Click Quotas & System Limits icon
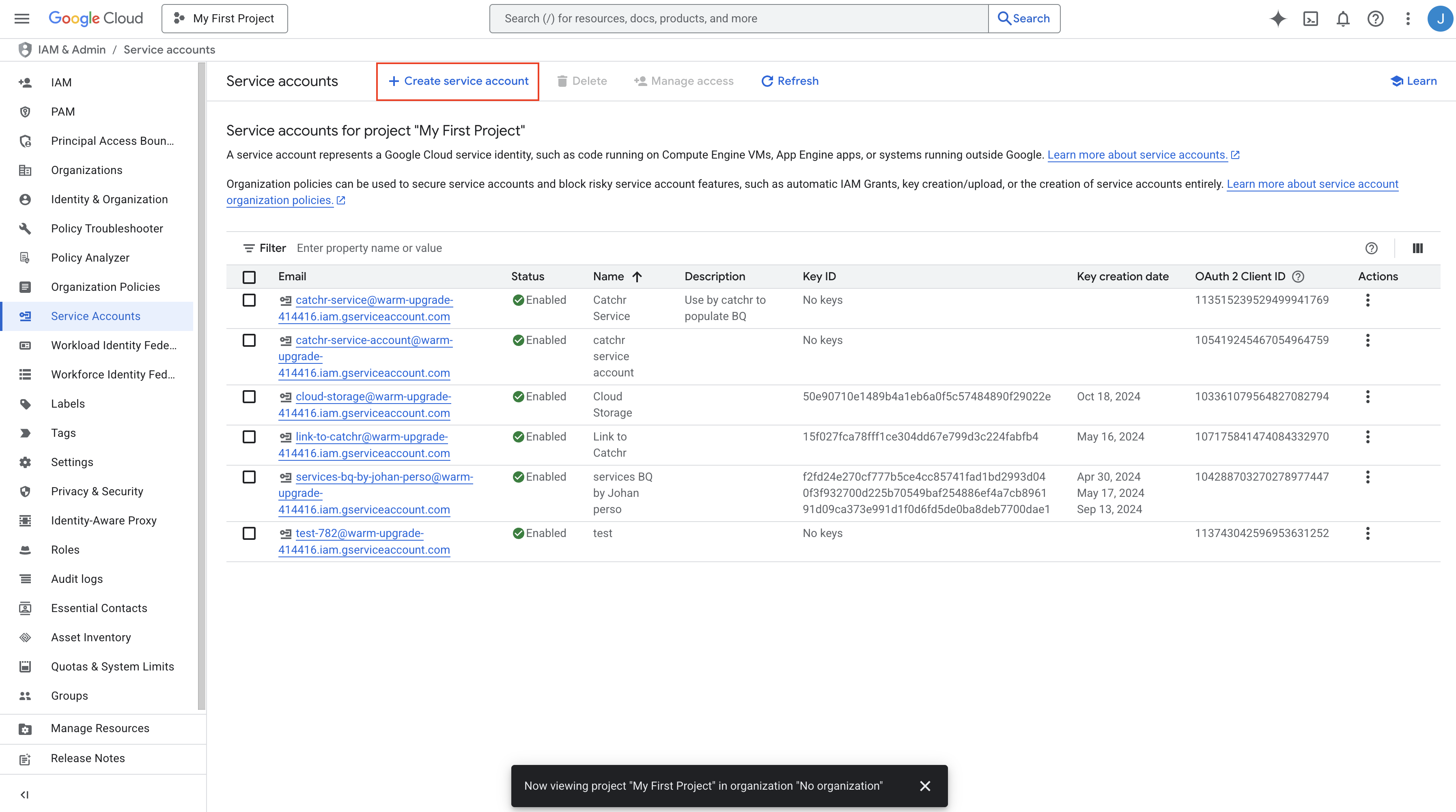The height and width of the screenshot is (812, 1456). tap(25, 666)
